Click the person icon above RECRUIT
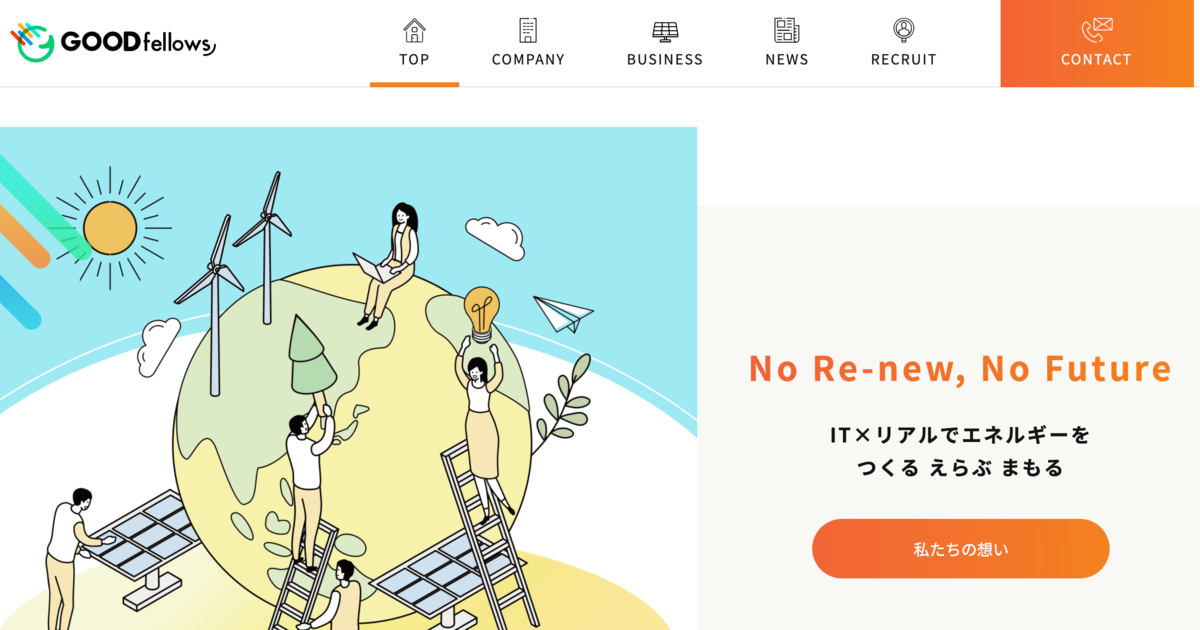The width and height of the screenshot is (1200, 630). (904, 30)
